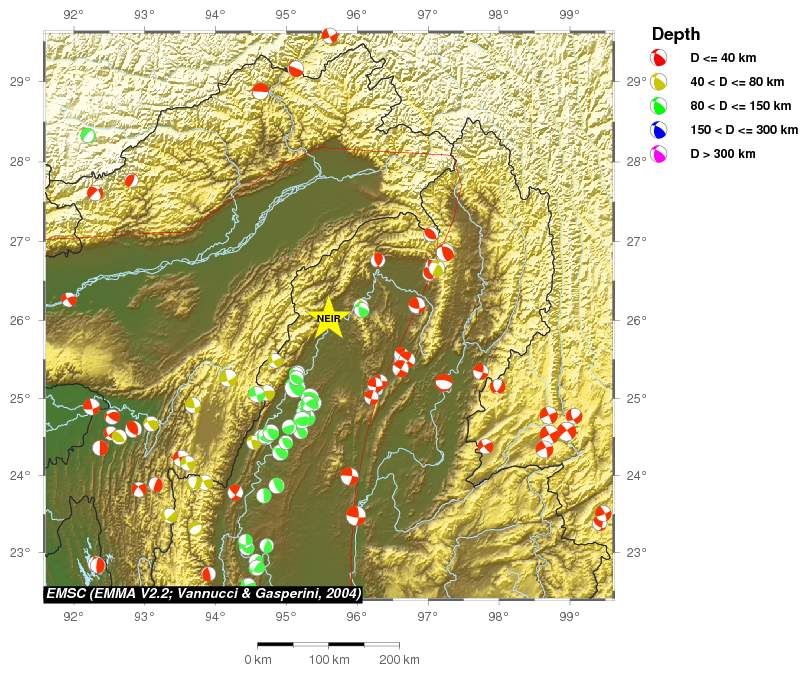Click the red beachball at the top map edge
This screenshot has height=674, width=808.
330,37
